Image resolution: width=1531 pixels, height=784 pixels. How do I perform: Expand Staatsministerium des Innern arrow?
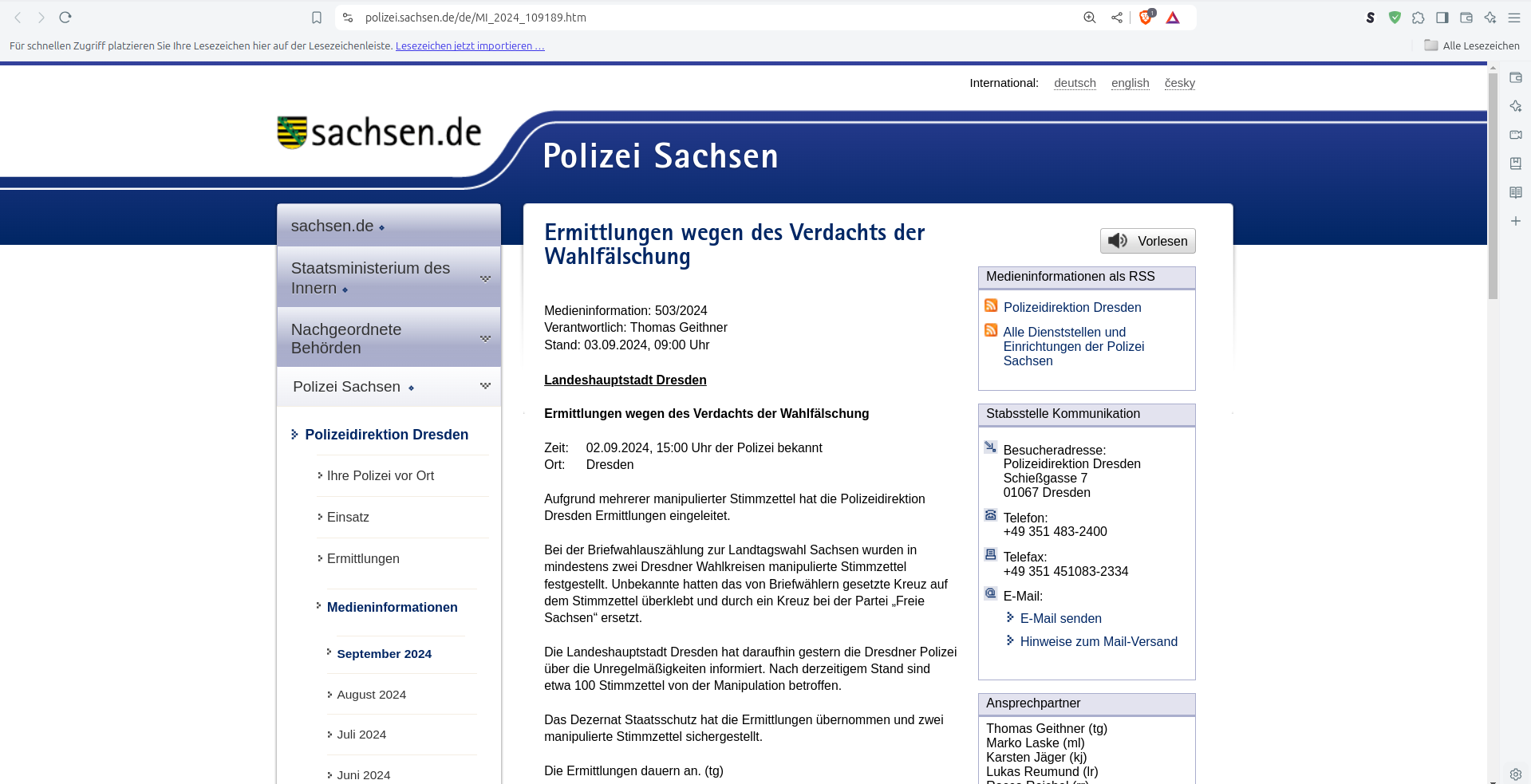tap(485, 278)
